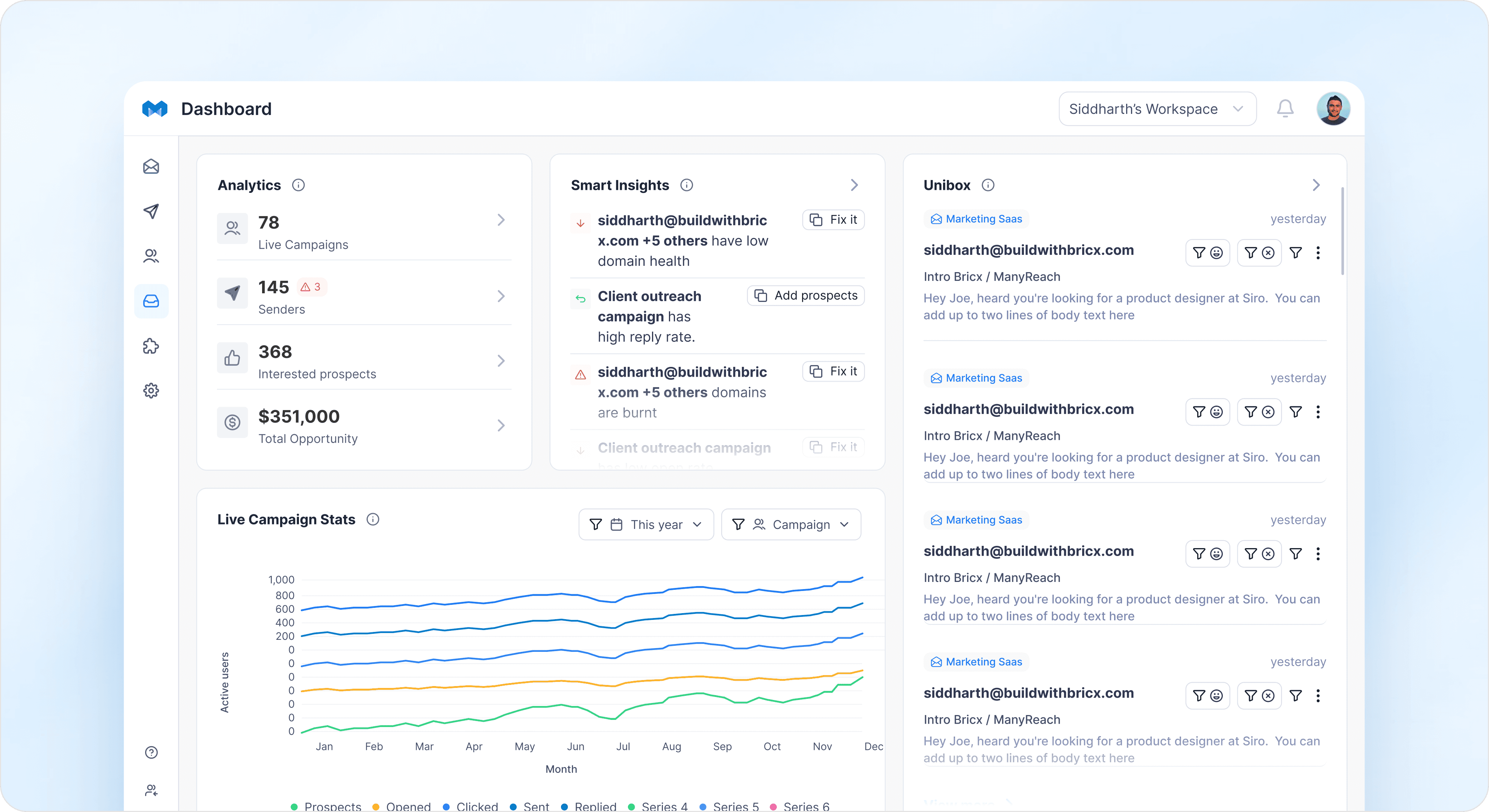
Task: Open the puzzle piece integrations icon
Action: [151, 345]
